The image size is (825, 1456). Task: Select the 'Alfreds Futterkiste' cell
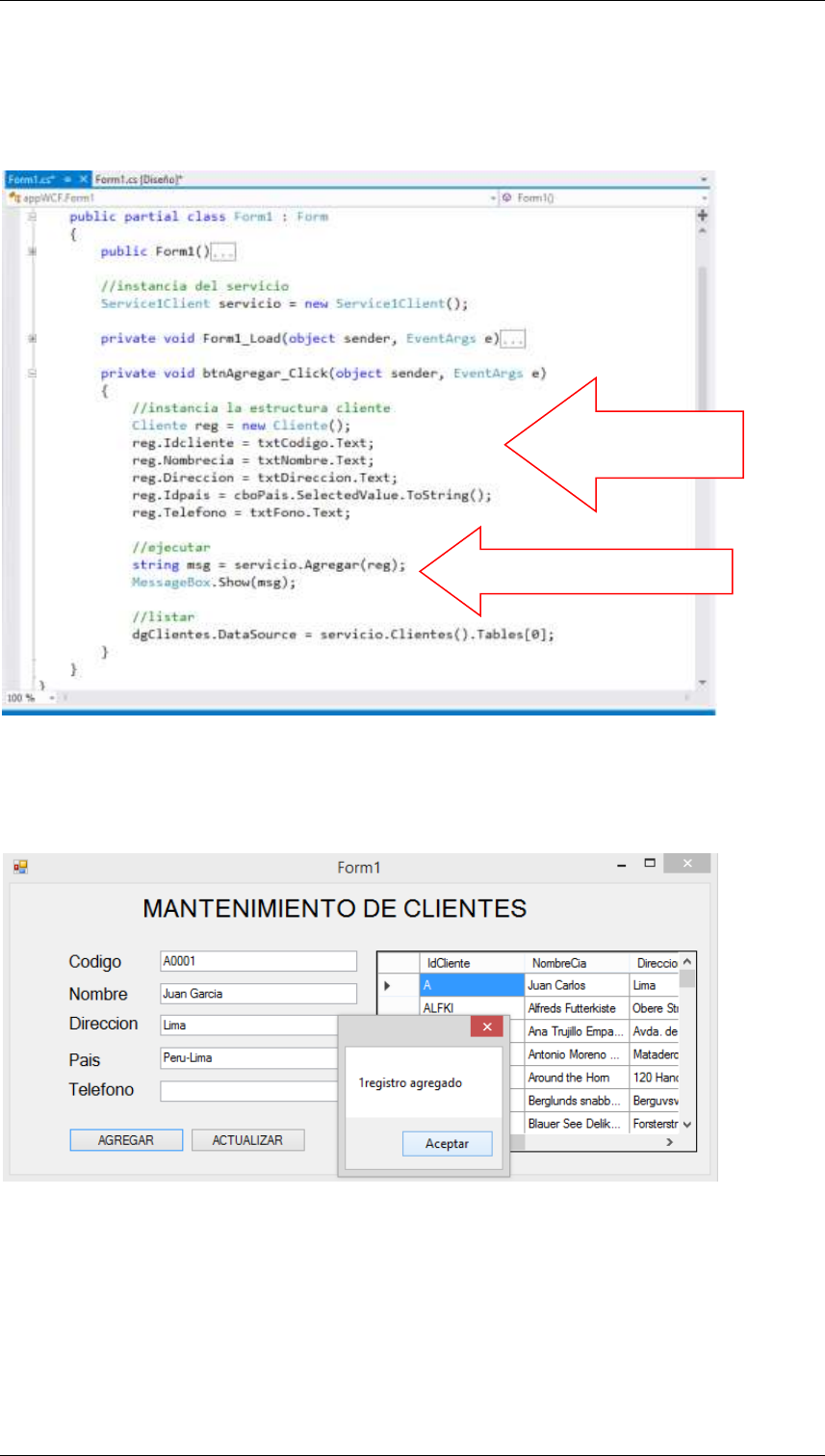[577, 1008]
